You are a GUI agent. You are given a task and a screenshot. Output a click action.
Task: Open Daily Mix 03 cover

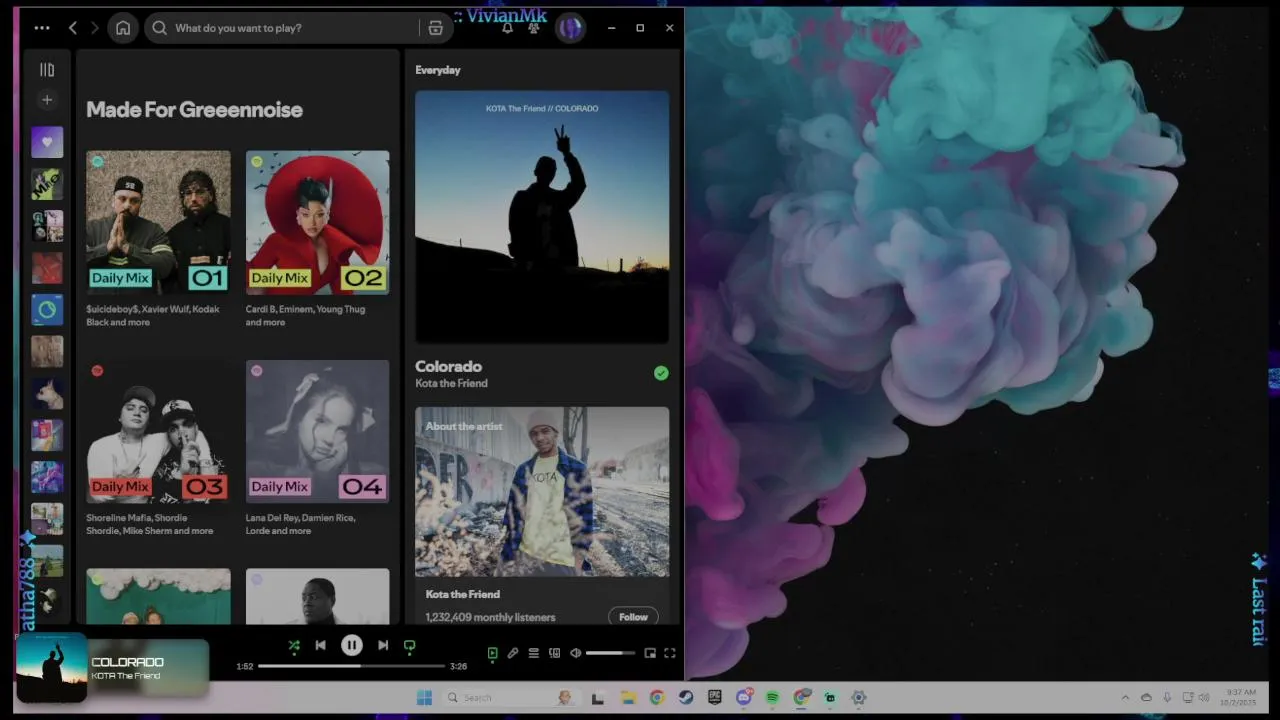(x=158, y=431)
